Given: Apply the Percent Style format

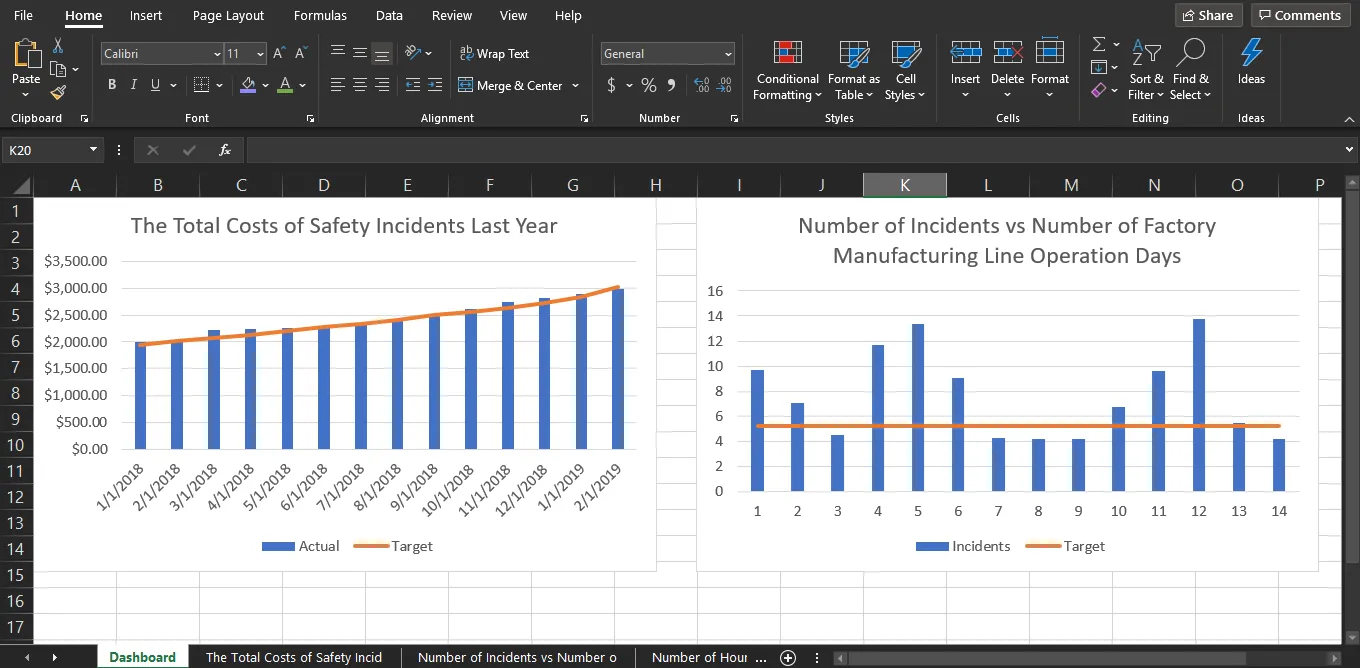Looking at the screenshot, I should point(647,85).
